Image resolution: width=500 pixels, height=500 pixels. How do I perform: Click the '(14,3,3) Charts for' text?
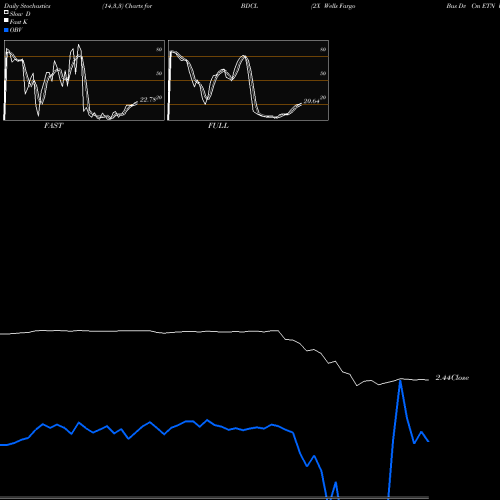pos(127,6)
